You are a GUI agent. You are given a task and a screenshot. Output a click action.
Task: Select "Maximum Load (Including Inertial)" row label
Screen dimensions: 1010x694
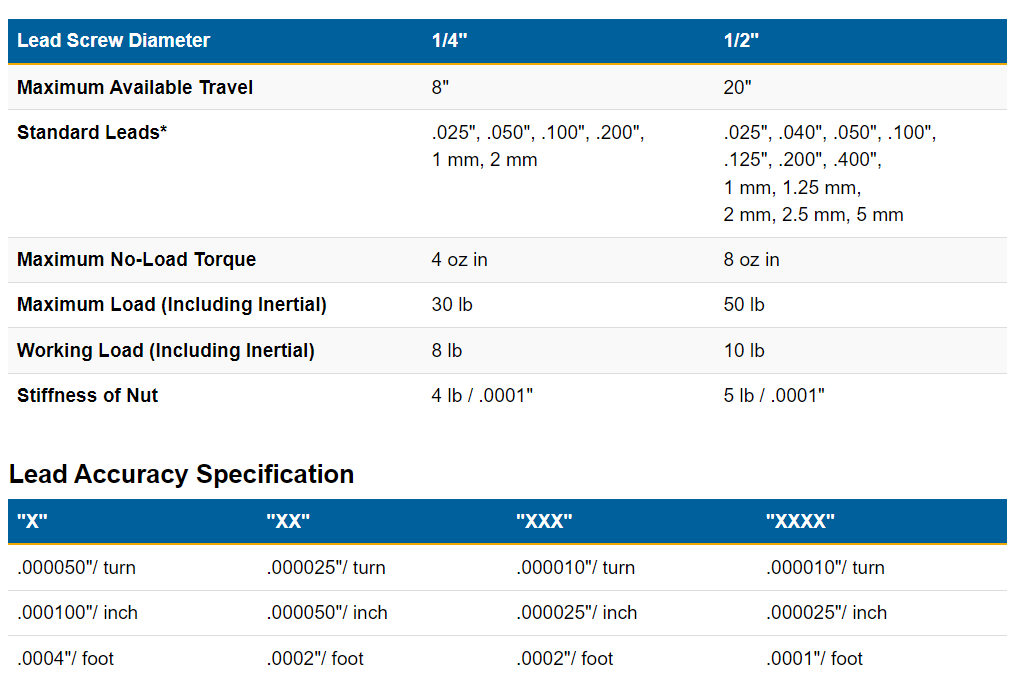pos(172,304)
